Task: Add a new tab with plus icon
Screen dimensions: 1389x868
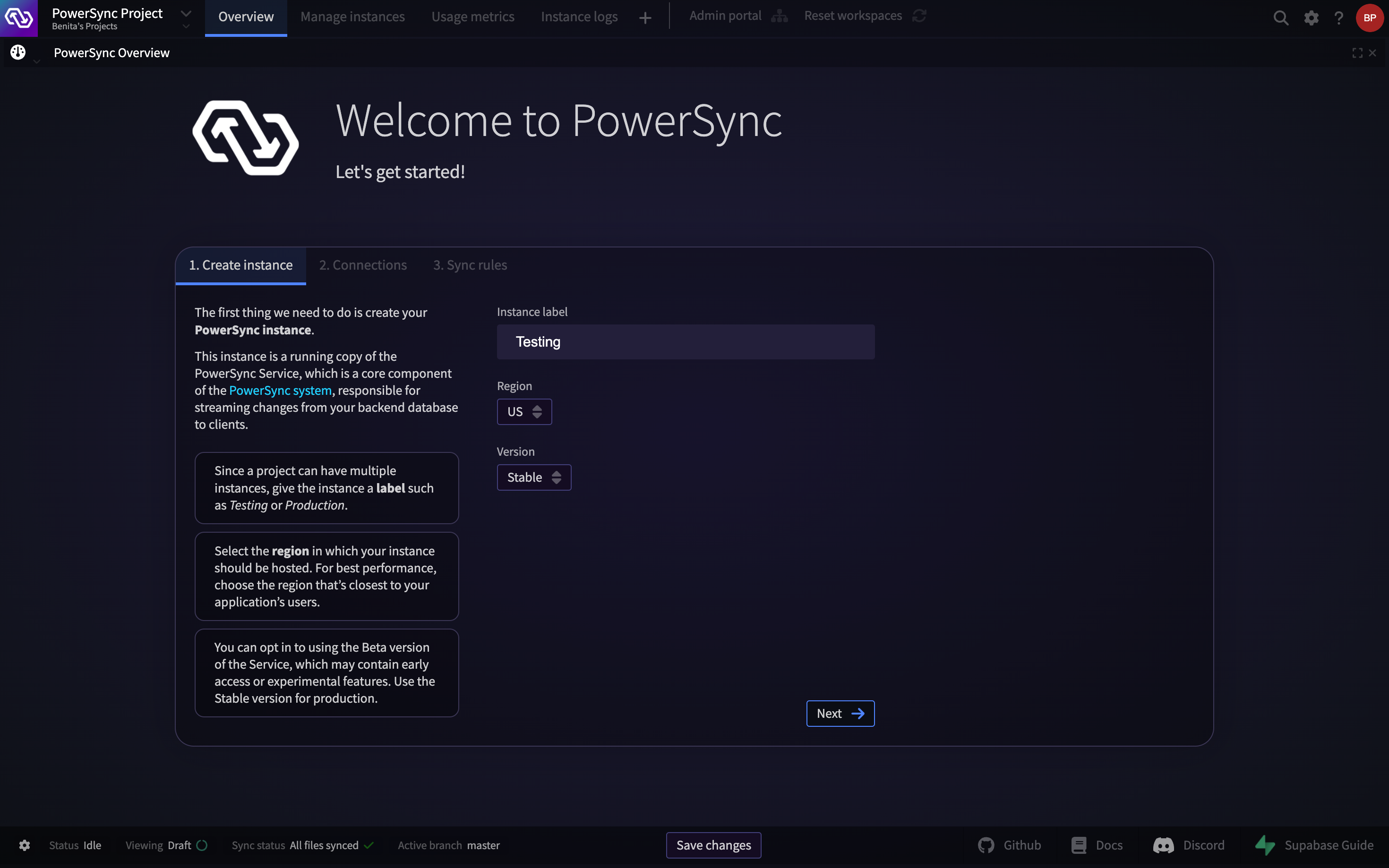Action: pyautogui.click(x=645, y=18)
